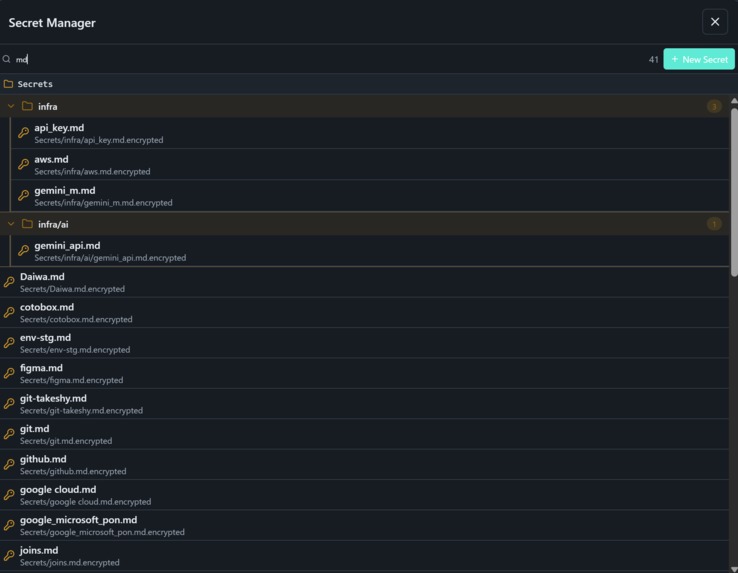Click path Secrets/Daiwa.md.encrypted
738x573 pixels.
pyautogui.click(x=72, y=289)
